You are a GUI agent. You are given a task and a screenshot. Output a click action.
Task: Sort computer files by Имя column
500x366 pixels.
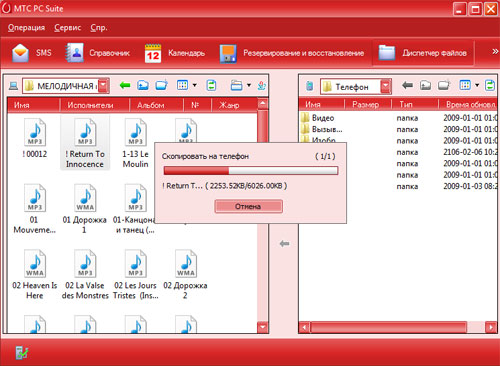coord(33,105)
